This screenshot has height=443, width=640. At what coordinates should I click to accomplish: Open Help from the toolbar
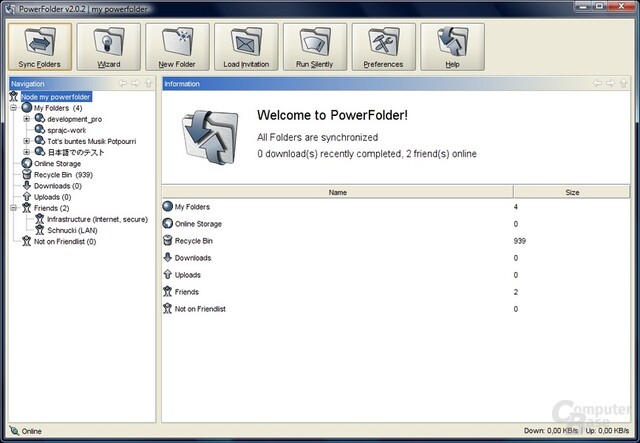pos(453,47)
